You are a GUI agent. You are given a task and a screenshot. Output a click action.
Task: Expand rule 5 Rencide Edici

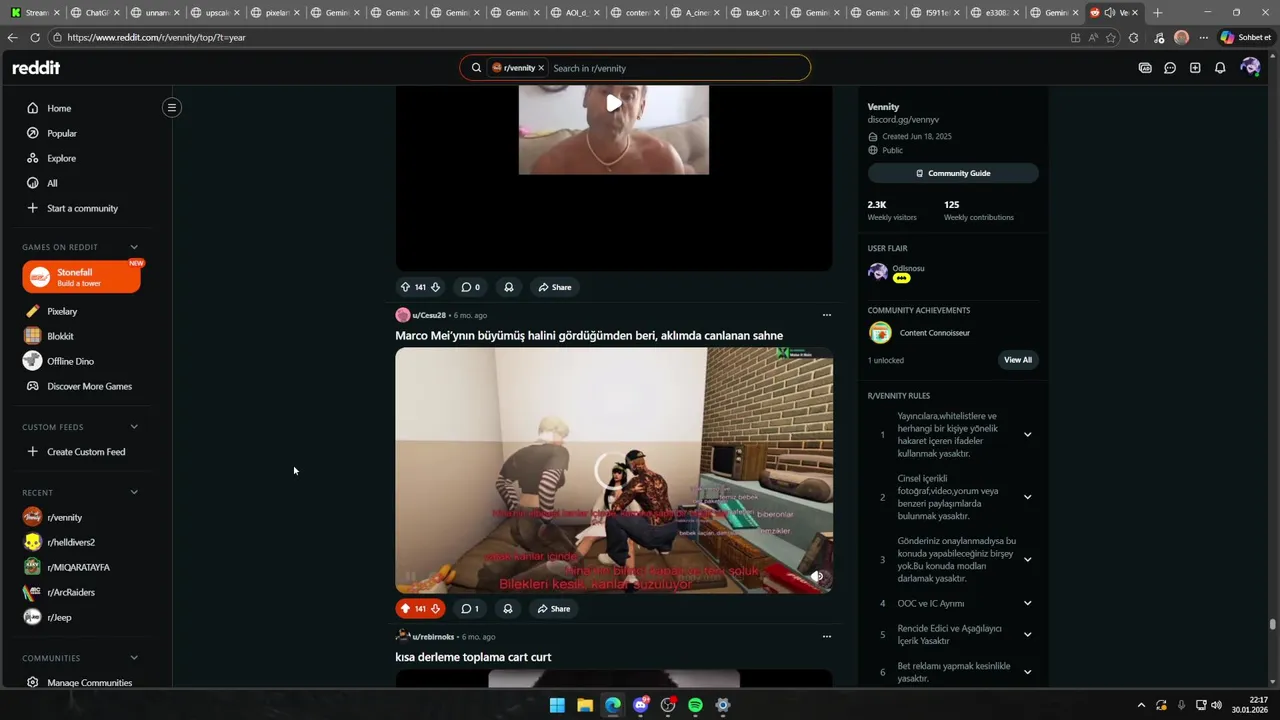click(1027, 635)
